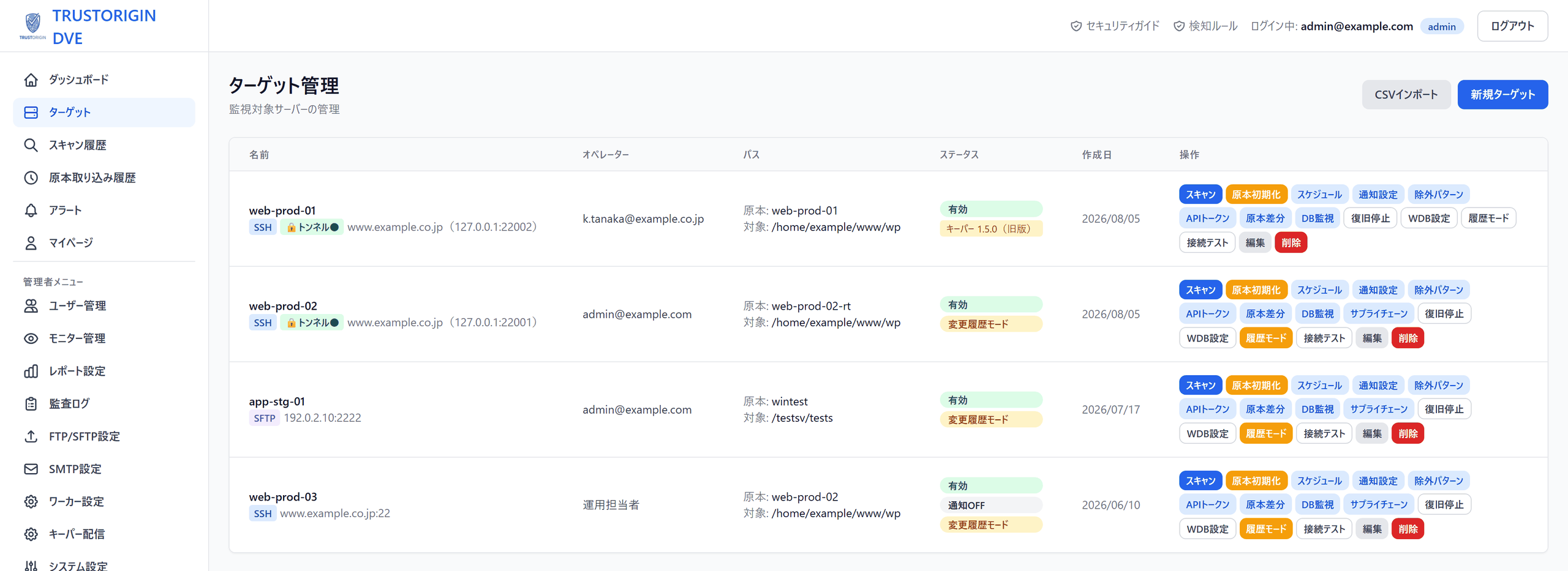1568x571 pixels.
Task: Click the ワーカー設定 gear icon
Action: point(31,502)
